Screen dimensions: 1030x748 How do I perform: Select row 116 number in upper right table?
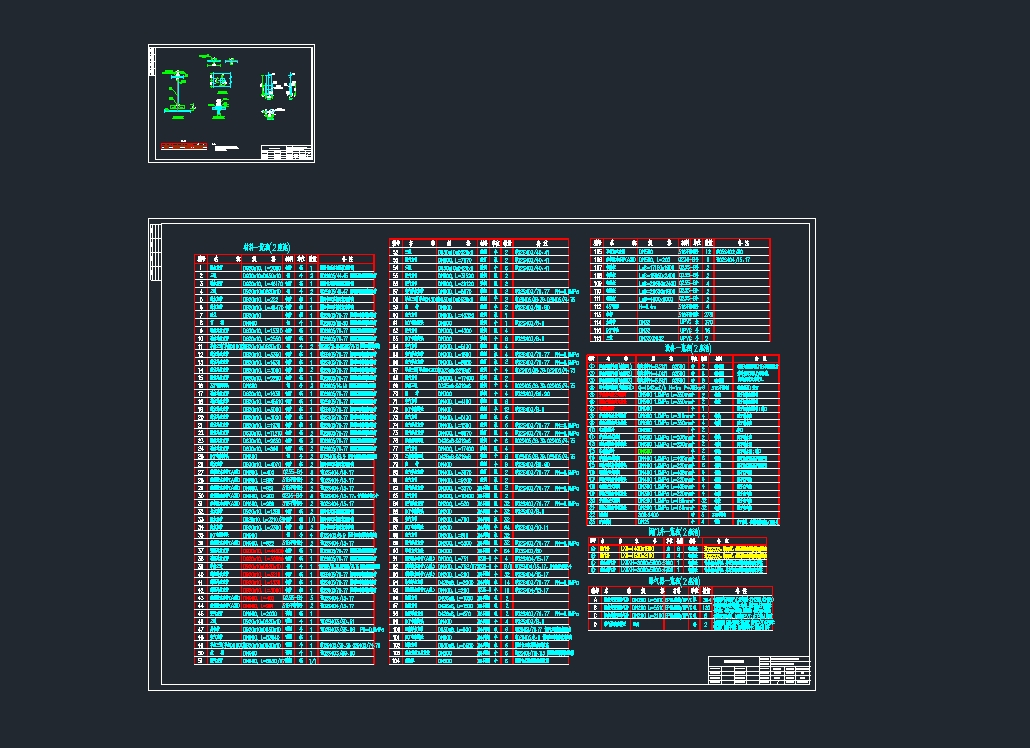(598, 338)
